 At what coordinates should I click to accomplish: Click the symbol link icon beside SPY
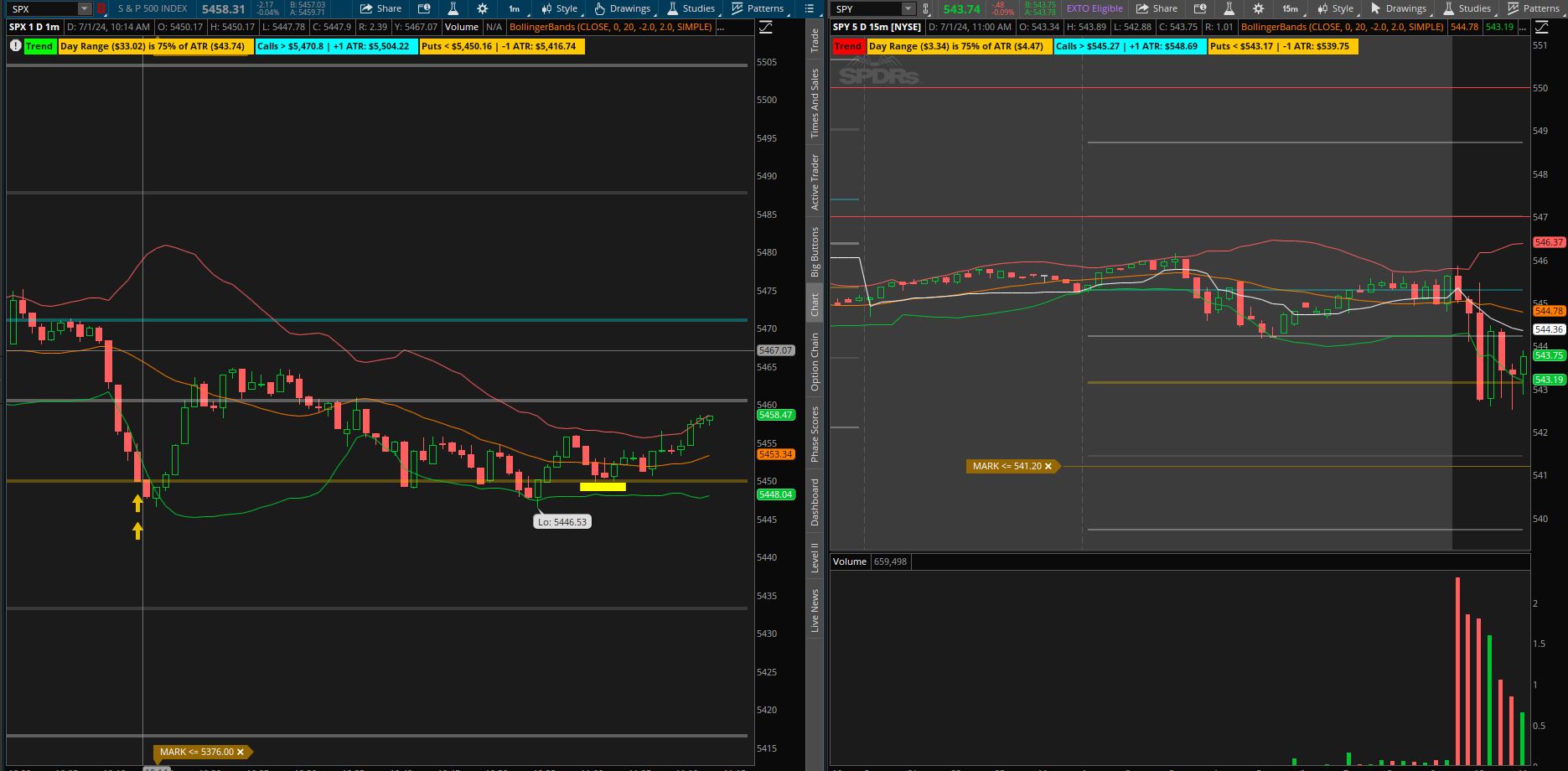(926, 8)
